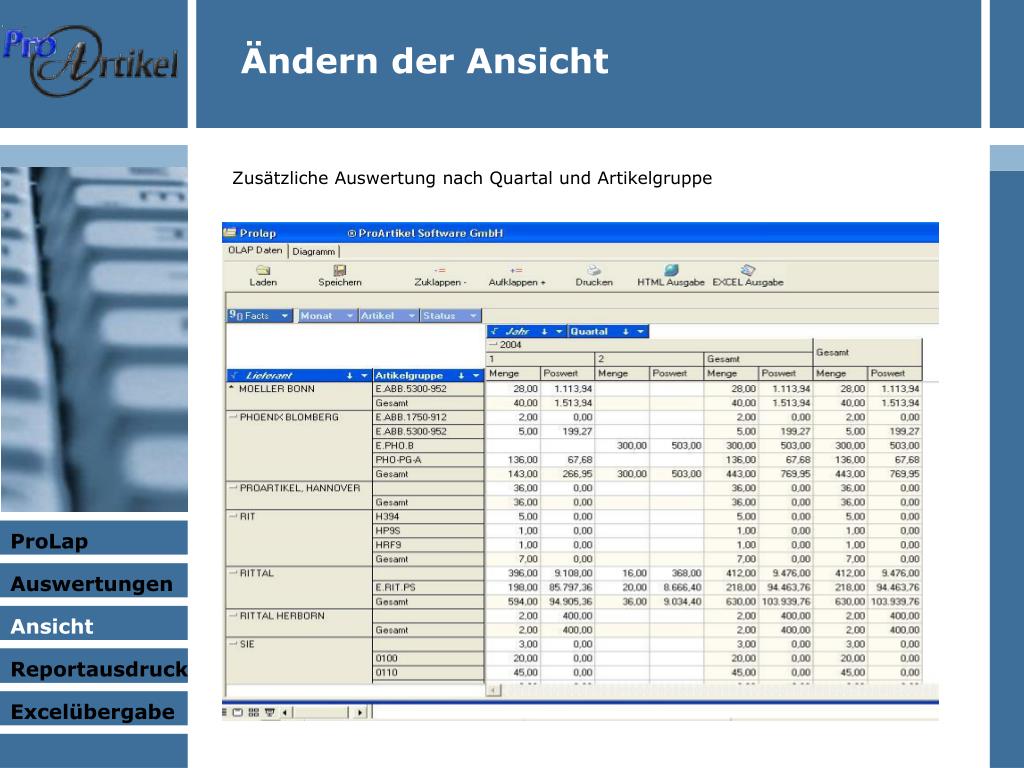Click the slideshow screen icon at bottom
The height and width of the screenshot is (768, 1024).
coord(270,712)
